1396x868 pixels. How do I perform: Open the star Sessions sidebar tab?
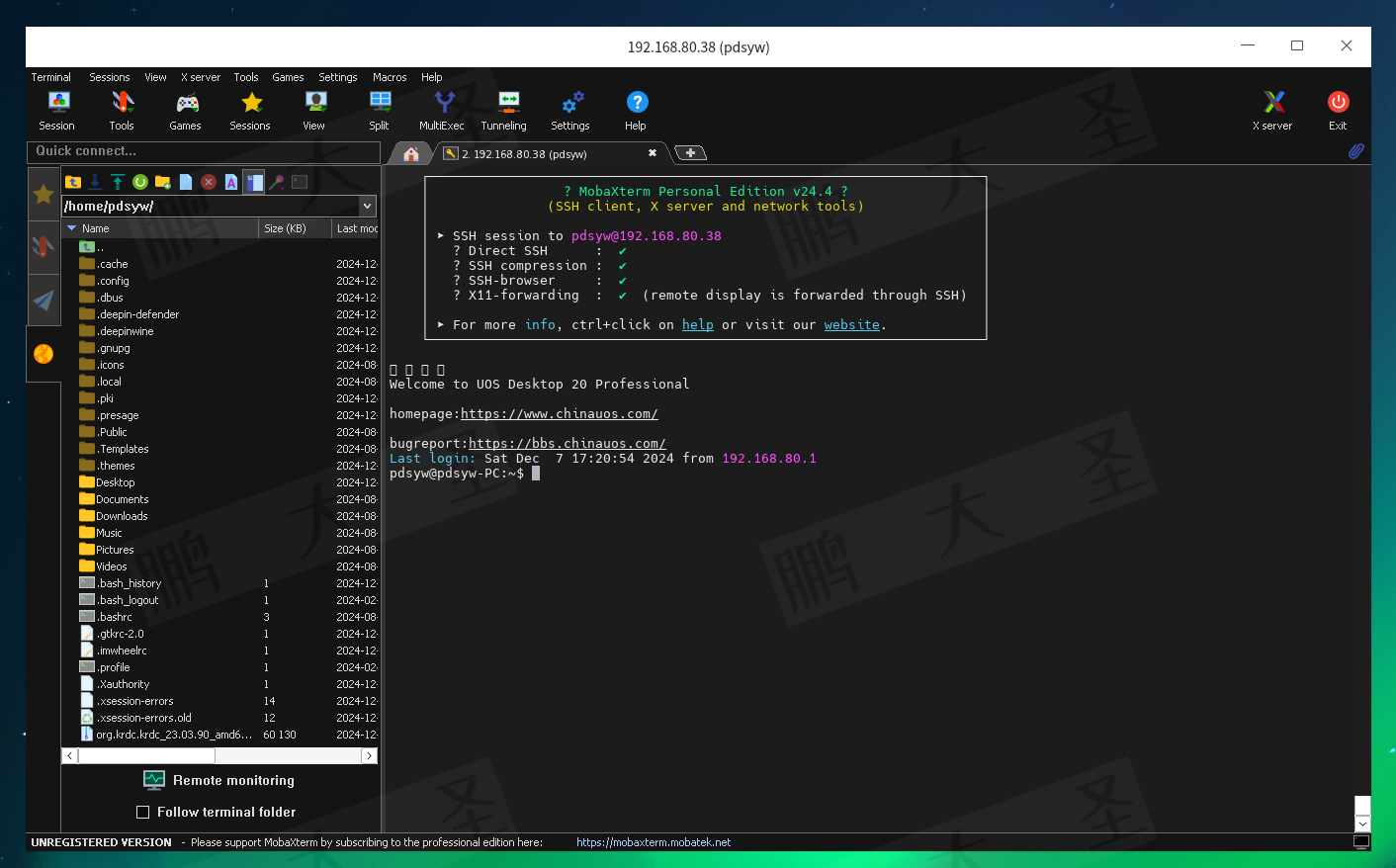(x=44, y=194)
